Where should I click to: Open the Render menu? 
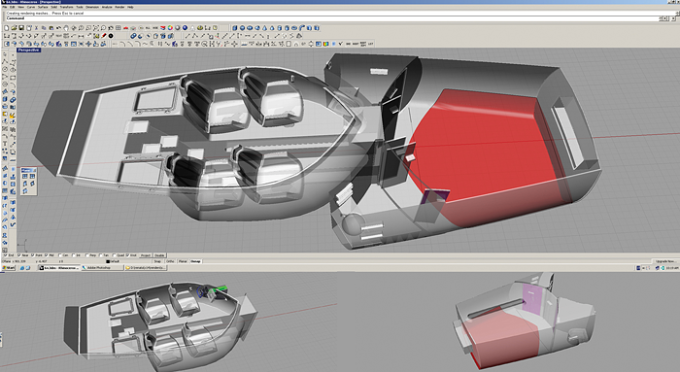tap(120, 7)
